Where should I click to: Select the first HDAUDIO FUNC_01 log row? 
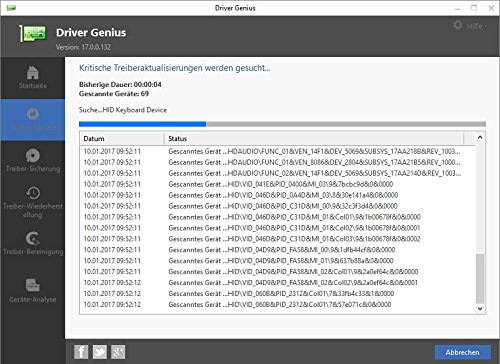click(x=277, y=151)
